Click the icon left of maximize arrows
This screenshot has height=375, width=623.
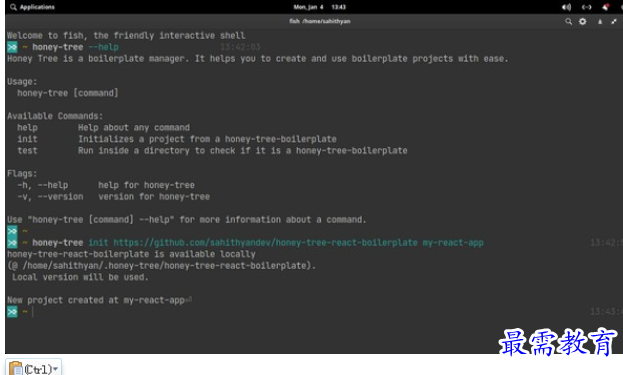pyautogui.click(x=600, y=21)
